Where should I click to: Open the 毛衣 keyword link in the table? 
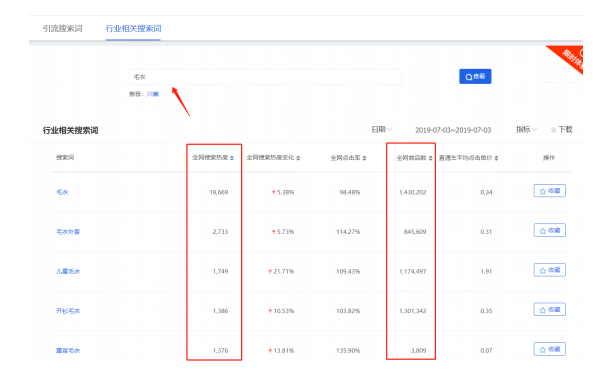point(62,192)
